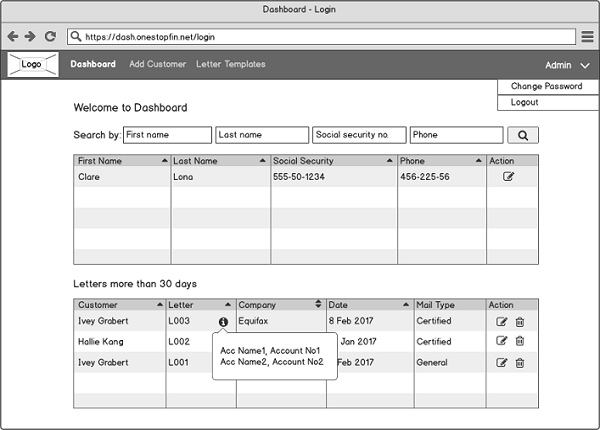The height and width of the screenshot is (430, 600).
Task: Edit customer Clare Lona record
Action: (508, 176)
